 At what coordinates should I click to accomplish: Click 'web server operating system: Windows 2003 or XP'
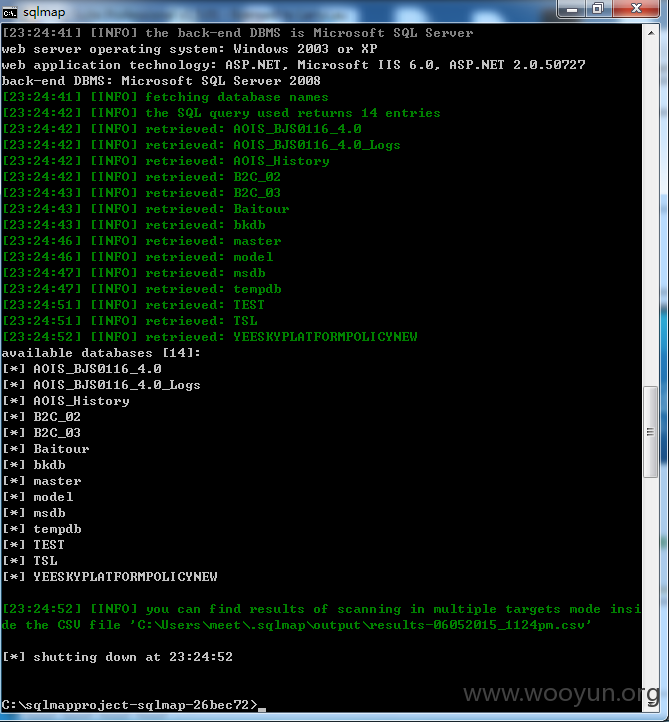coord(189,49)
